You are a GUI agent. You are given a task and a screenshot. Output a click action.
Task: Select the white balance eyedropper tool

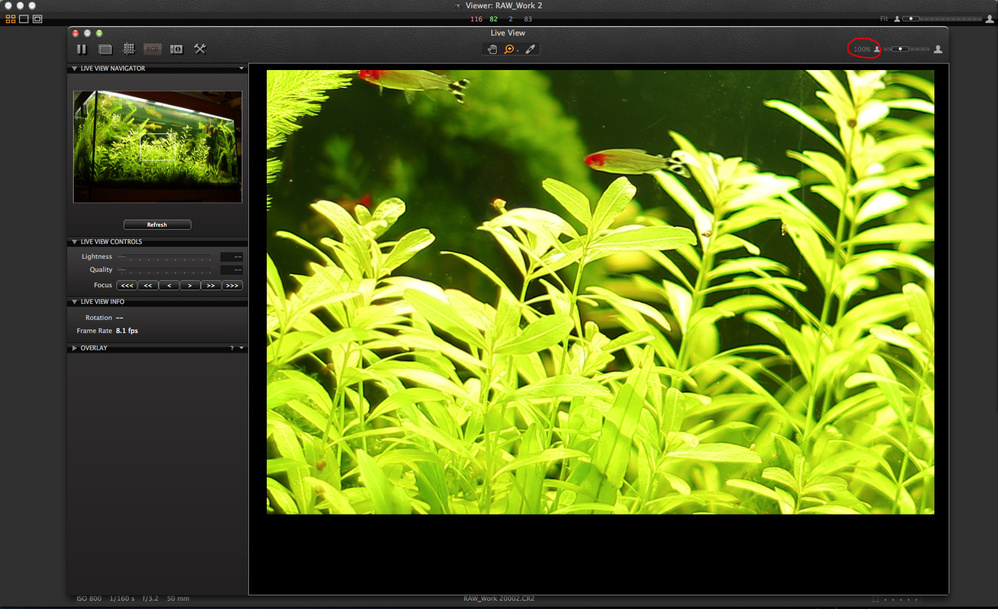(x=530, y=49)
